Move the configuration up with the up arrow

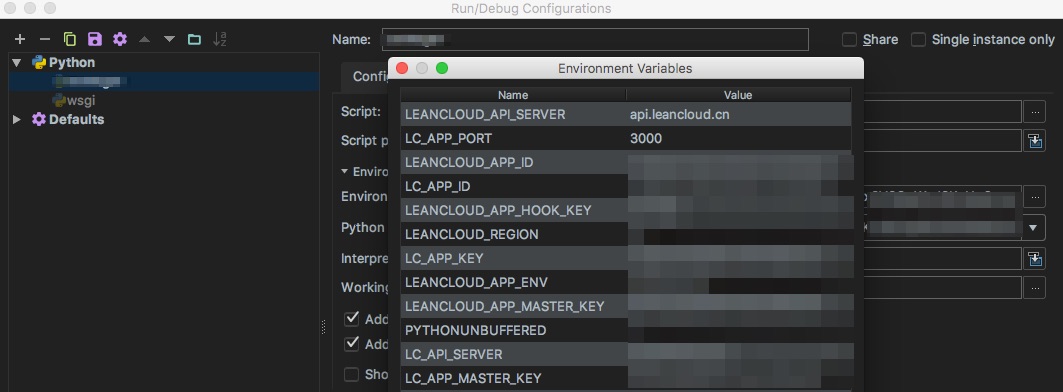[144, 39]
